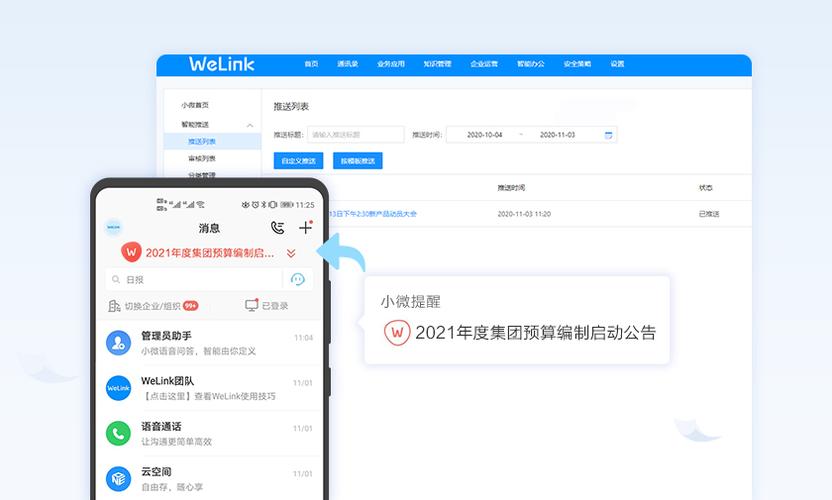Image resolution: width=832 pixels, height=500 pixels.
Task: Open the 业务应用 menu in web header
Action: (x=391, y=64)
